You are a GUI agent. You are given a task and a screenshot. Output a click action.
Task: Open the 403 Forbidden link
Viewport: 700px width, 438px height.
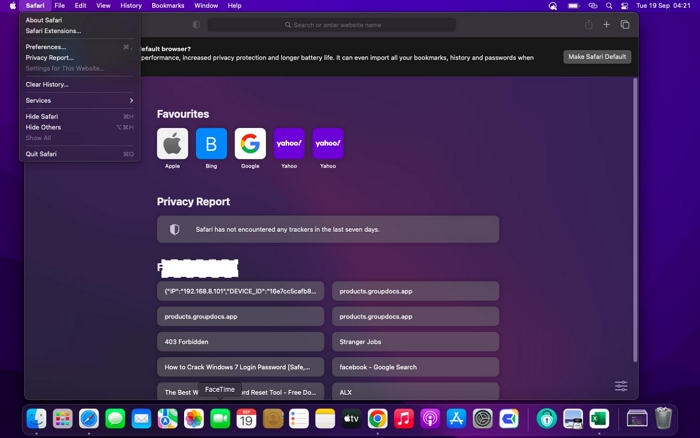(240, 342)
